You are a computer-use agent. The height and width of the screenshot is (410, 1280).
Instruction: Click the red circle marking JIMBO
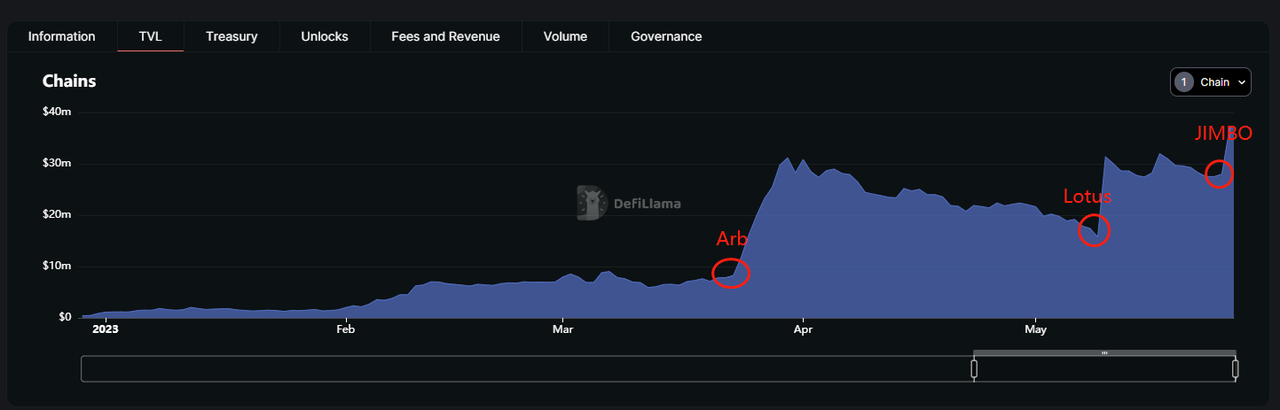pyautogui.click(x=1219, y=174)
